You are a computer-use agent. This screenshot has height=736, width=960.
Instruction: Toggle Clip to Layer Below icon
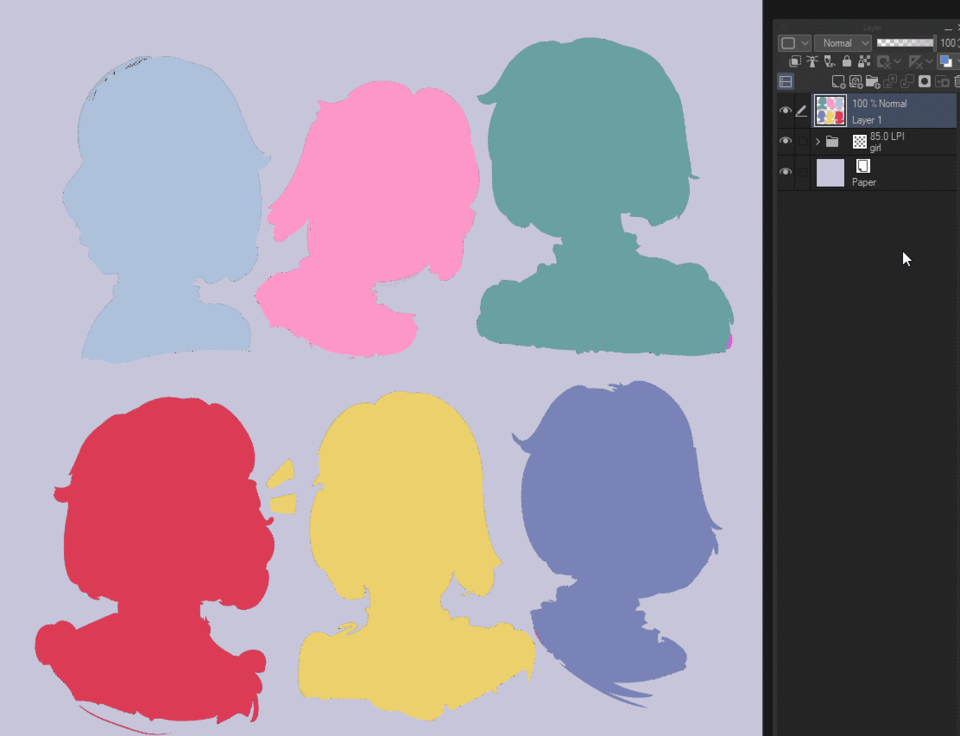pos(795,61)
